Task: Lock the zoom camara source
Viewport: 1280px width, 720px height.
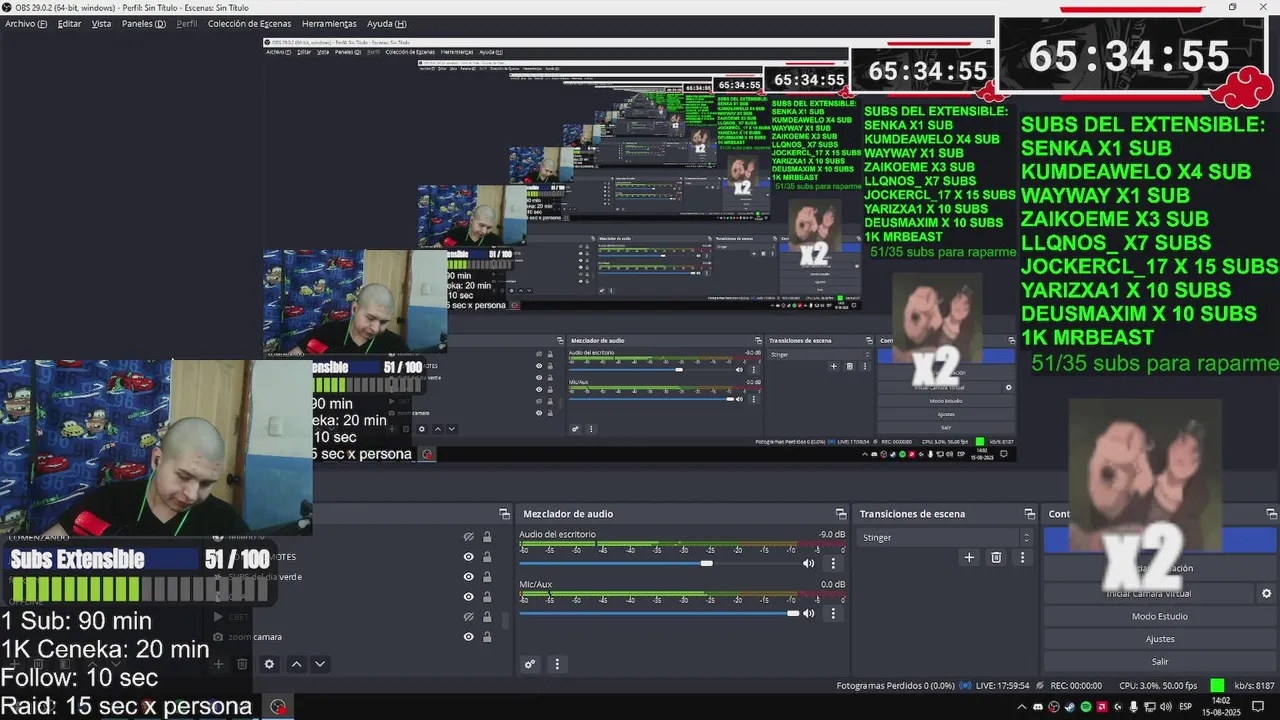Action: 487,637
